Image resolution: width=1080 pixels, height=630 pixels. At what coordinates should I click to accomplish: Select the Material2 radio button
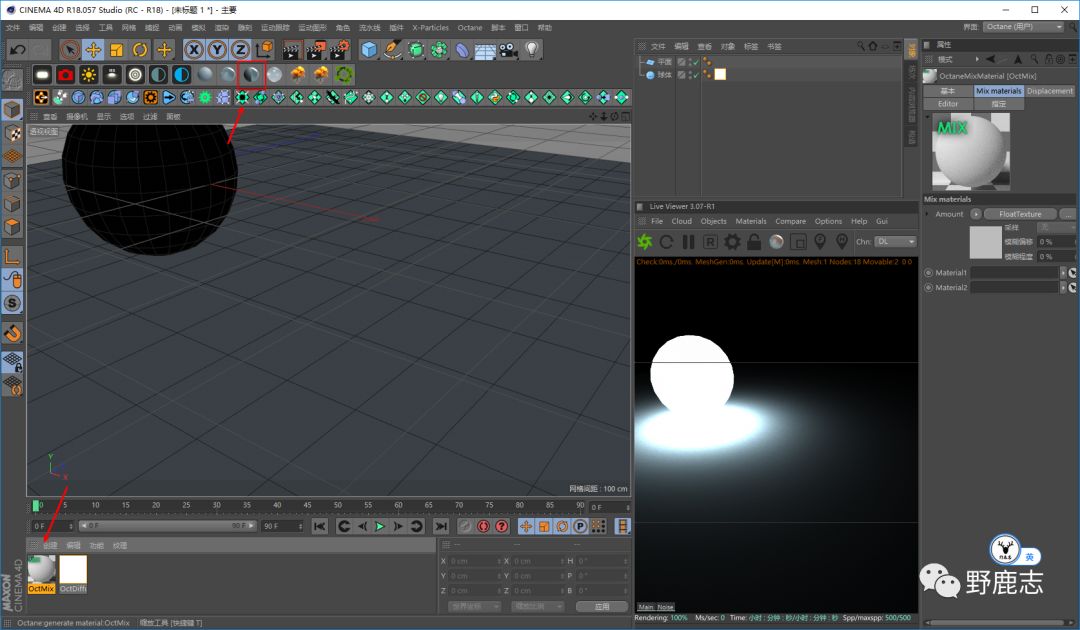(x=928, y=287)
